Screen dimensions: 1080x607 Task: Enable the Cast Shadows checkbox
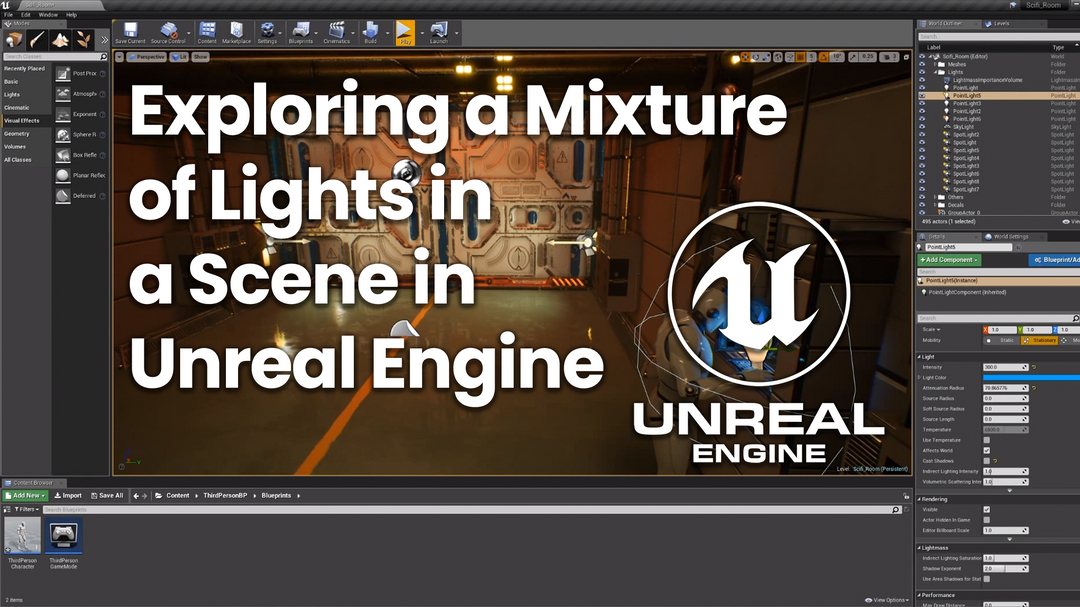(x=986, y=461)
